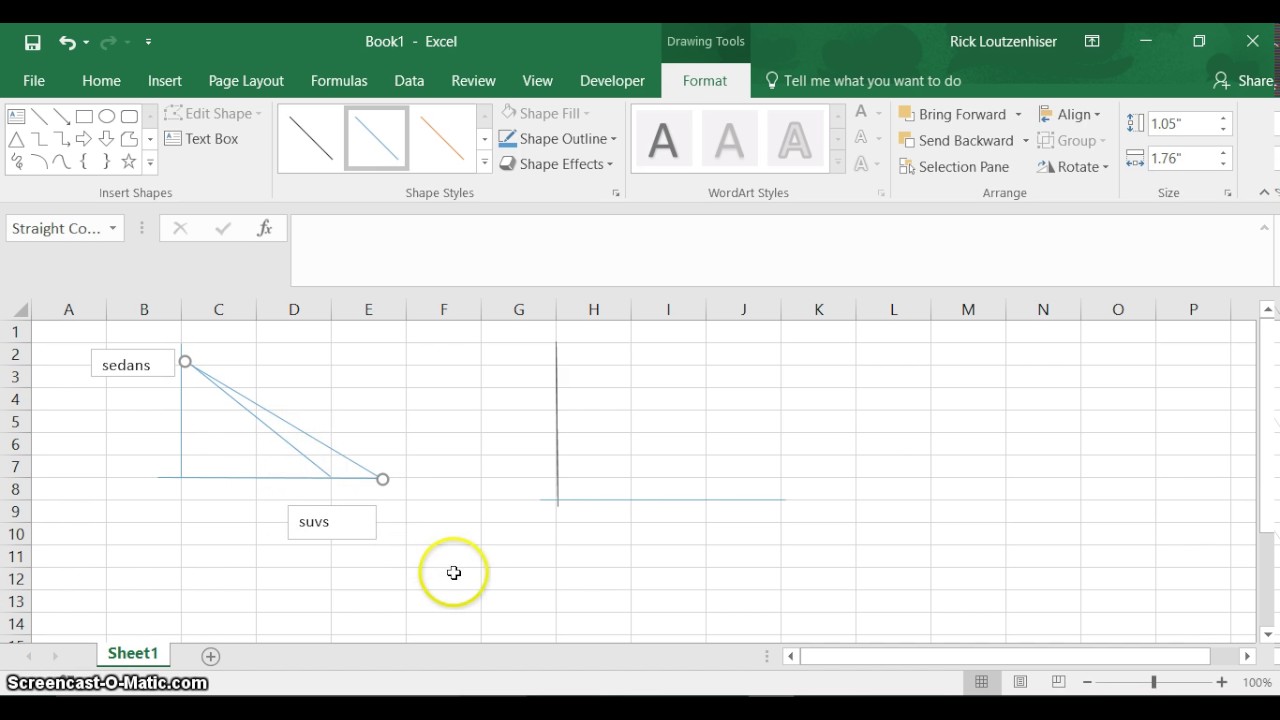The width and height of the screenshot is (1280, 720).
Task: Select the Rounded Rectangle shape
Action: tap(129, 116)
